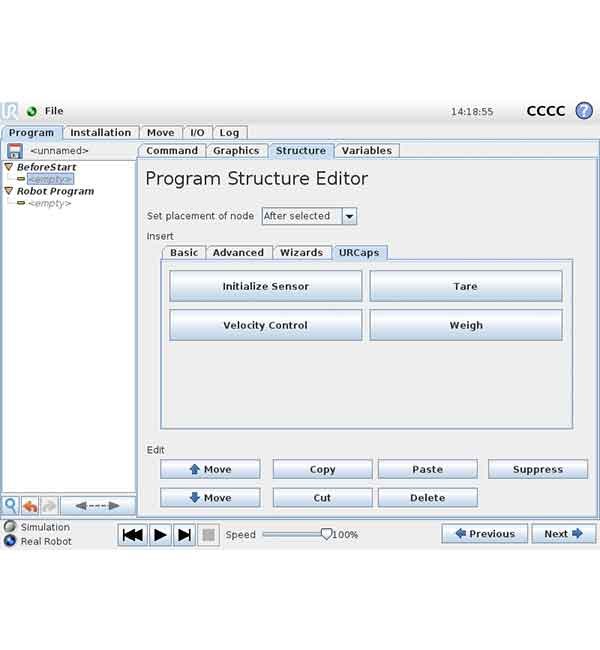Select empty node under Robot Program
Screen dimensions: 600x650
[x=50, y=204]
